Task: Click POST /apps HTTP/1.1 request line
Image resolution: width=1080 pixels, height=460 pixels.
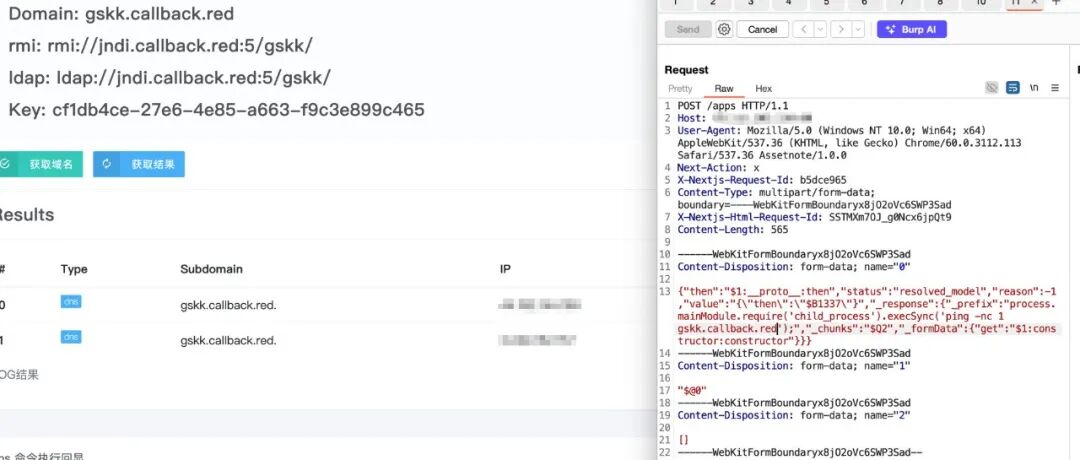Action: click(733, 106)
